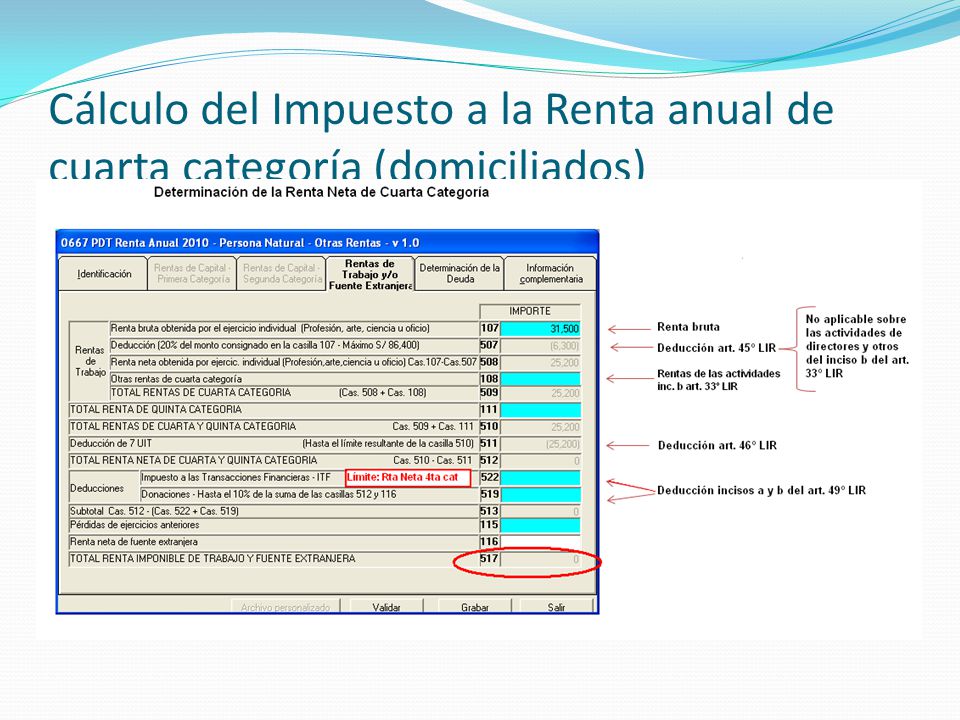This screenshot has height=720, width=960.
Task: Select Rentas de Capital Primera Categoría tab
Action: (x=192, y=274)
